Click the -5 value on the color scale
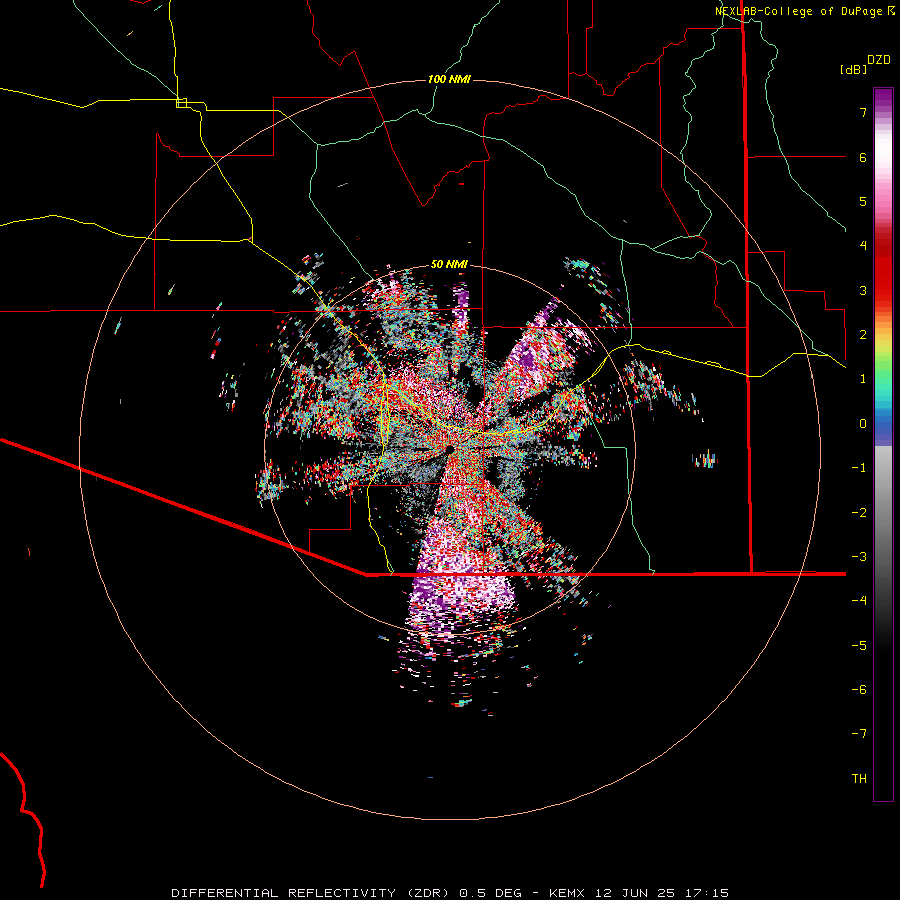This screenshot has width=900, height=900. click(859, 646)
